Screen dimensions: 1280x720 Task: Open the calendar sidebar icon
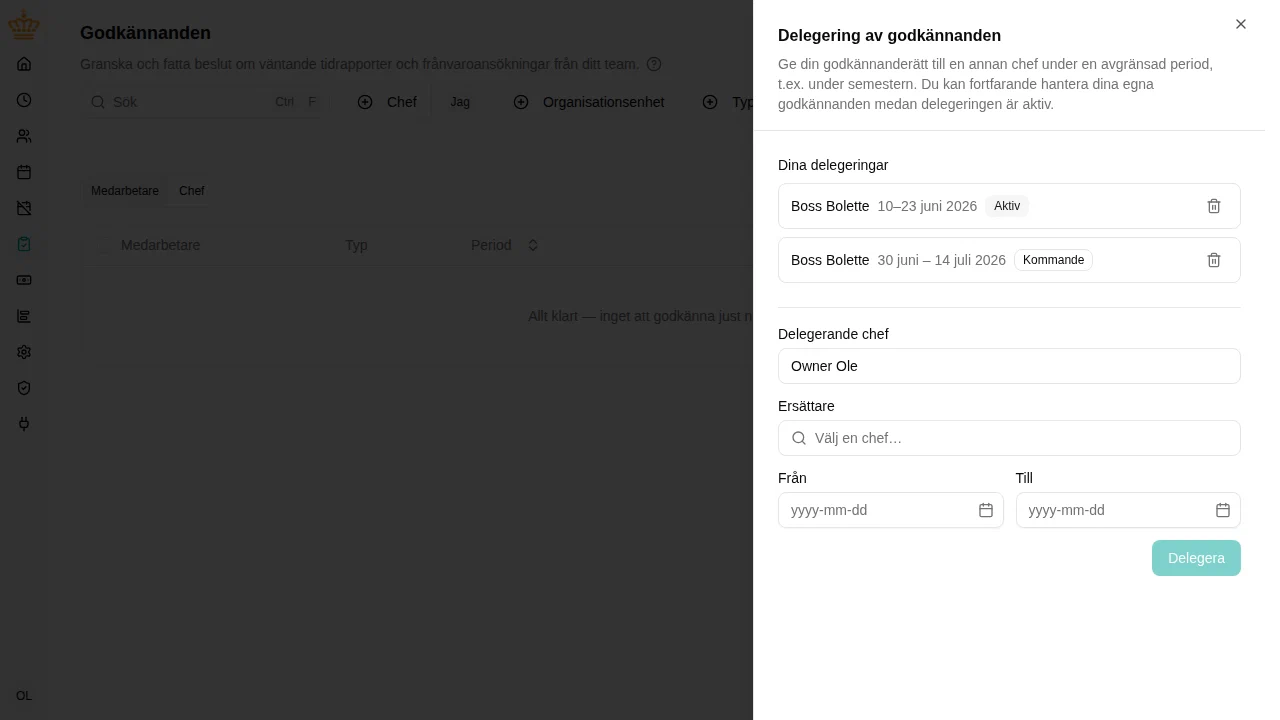[x=24, y=172]
